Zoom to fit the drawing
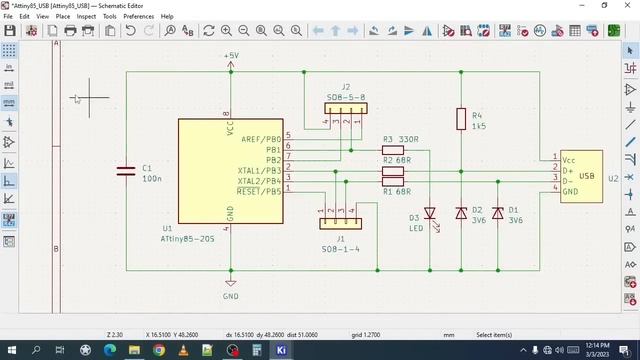640x360 pixels. click(x=261, y=31)
